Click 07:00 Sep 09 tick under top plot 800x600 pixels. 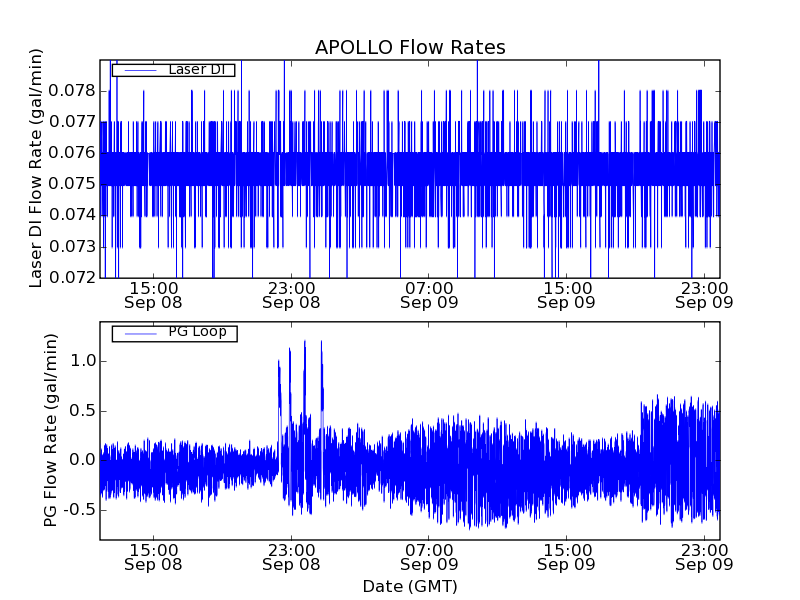point(429,294)
